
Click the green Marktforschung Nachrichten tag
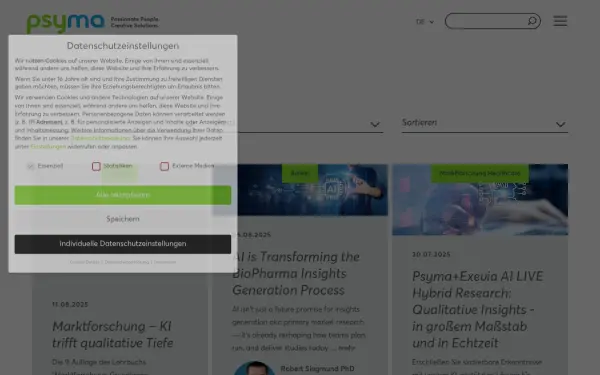(480, 173)
